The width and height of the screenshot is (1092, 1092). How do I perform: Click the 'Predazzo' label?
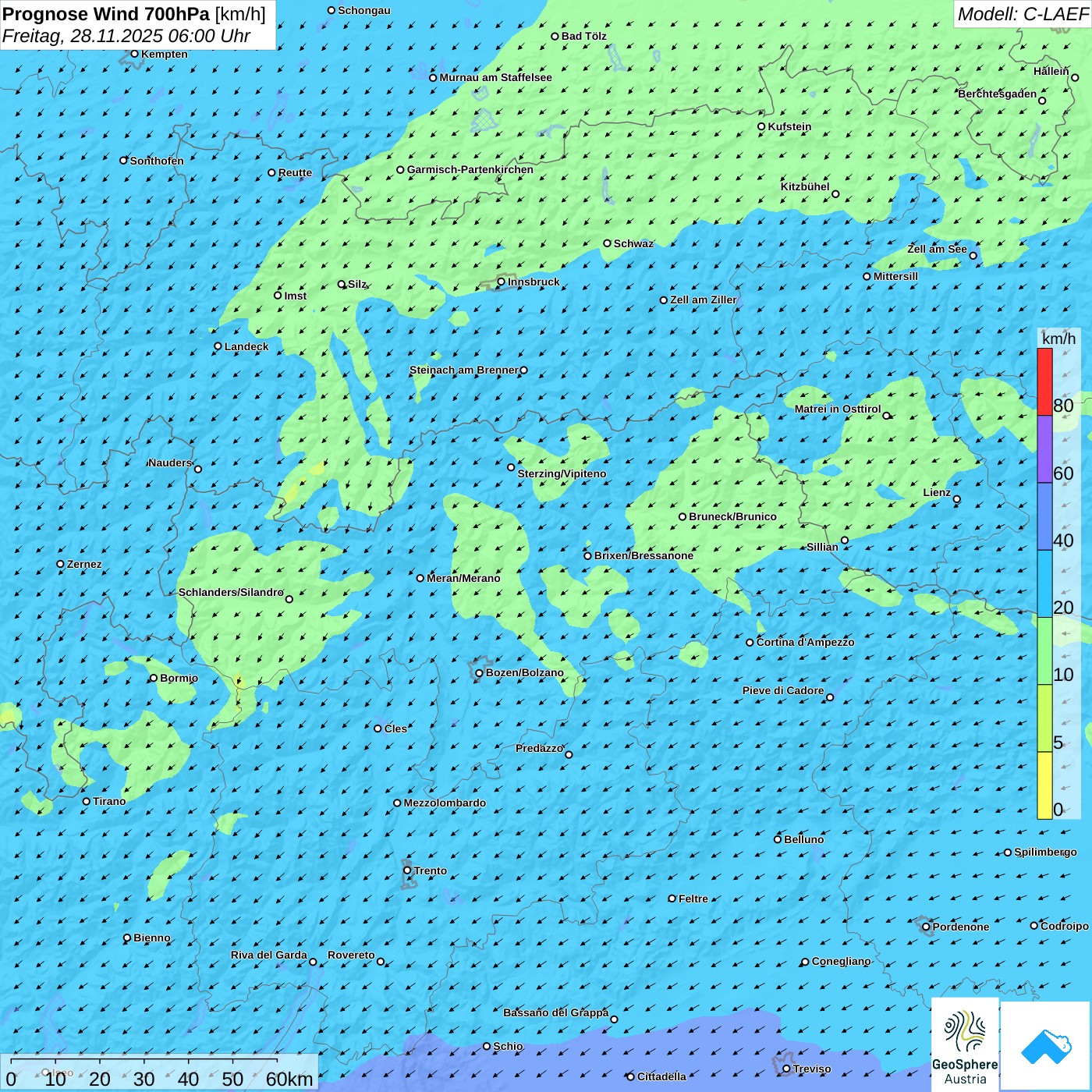[539, 748]
